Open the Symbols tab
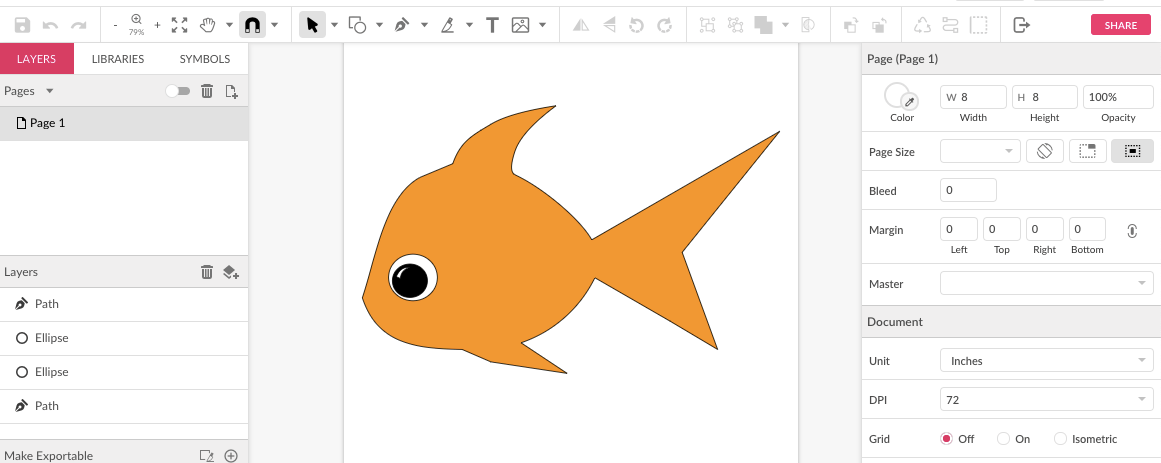 pyautogui.click(x=205, y=59)
